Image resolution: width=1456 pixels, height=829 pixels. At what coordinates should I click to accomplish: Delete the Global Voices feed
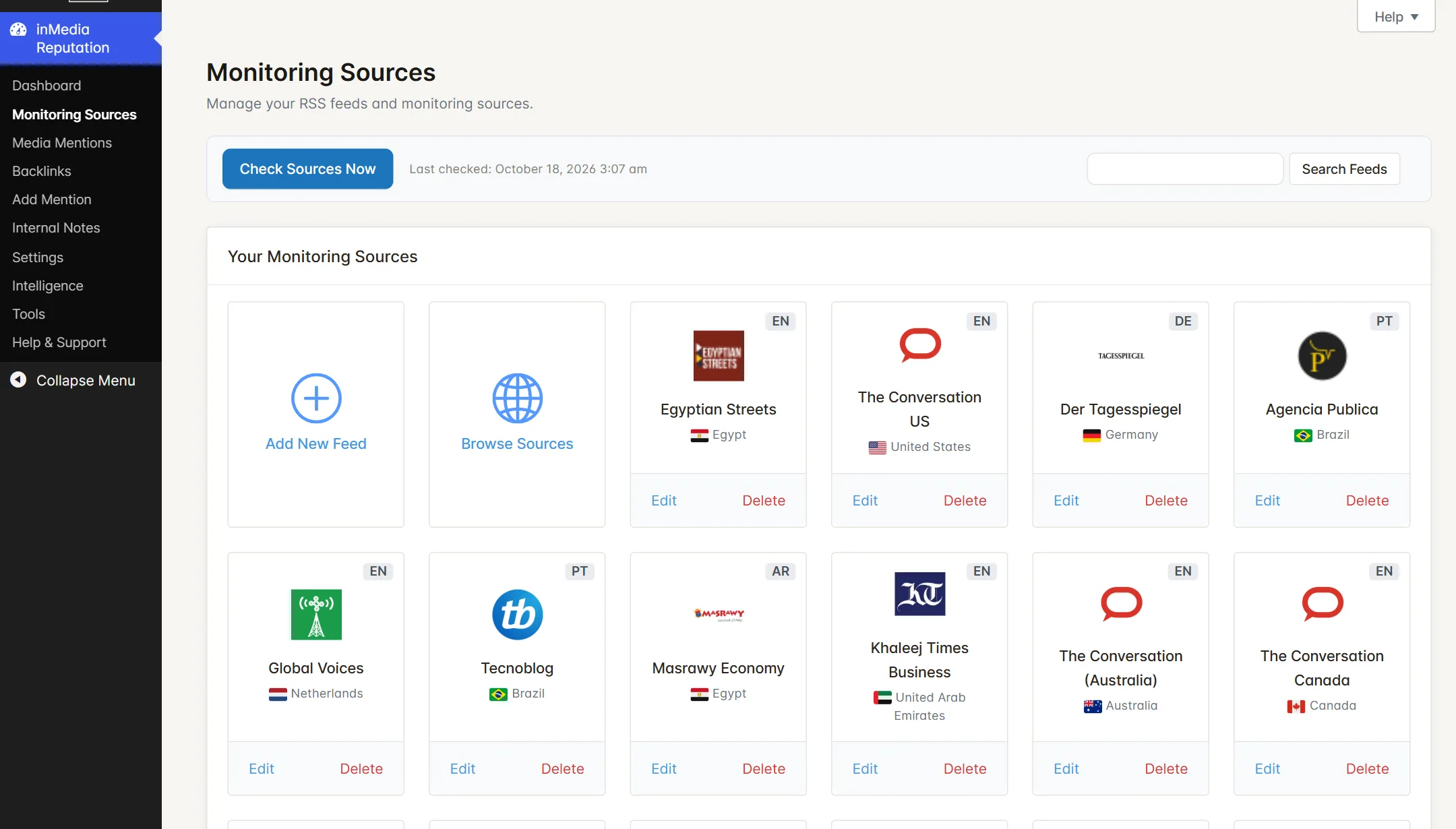click(361, 769)
